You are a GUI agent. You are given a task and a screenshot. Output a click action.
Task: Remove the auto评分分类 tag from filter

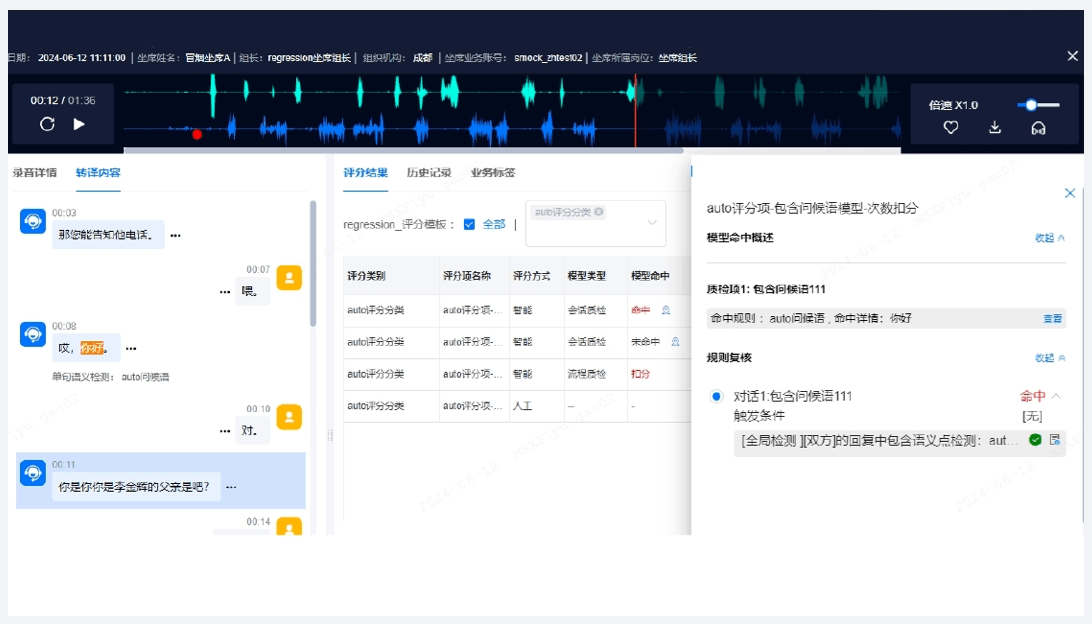pyautogui.click(x=598, y=212)
